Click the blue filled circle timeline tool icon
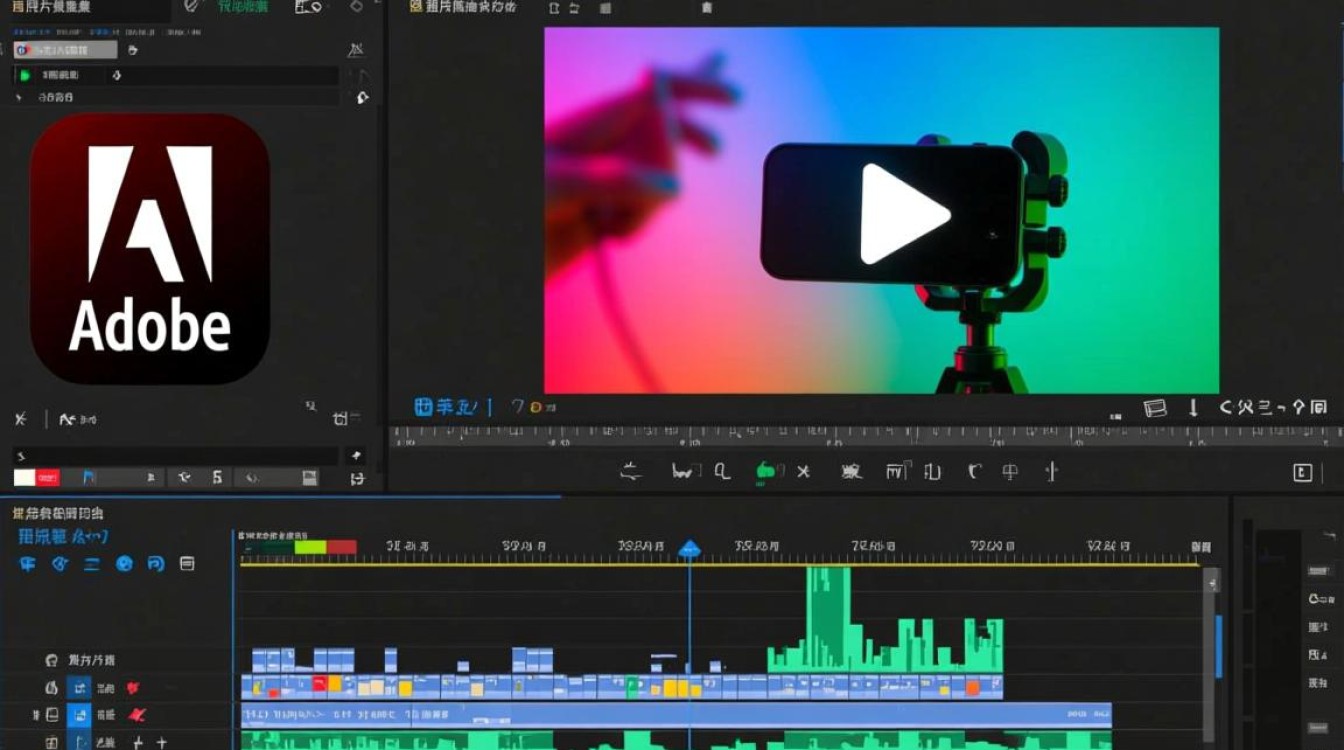 124,564
